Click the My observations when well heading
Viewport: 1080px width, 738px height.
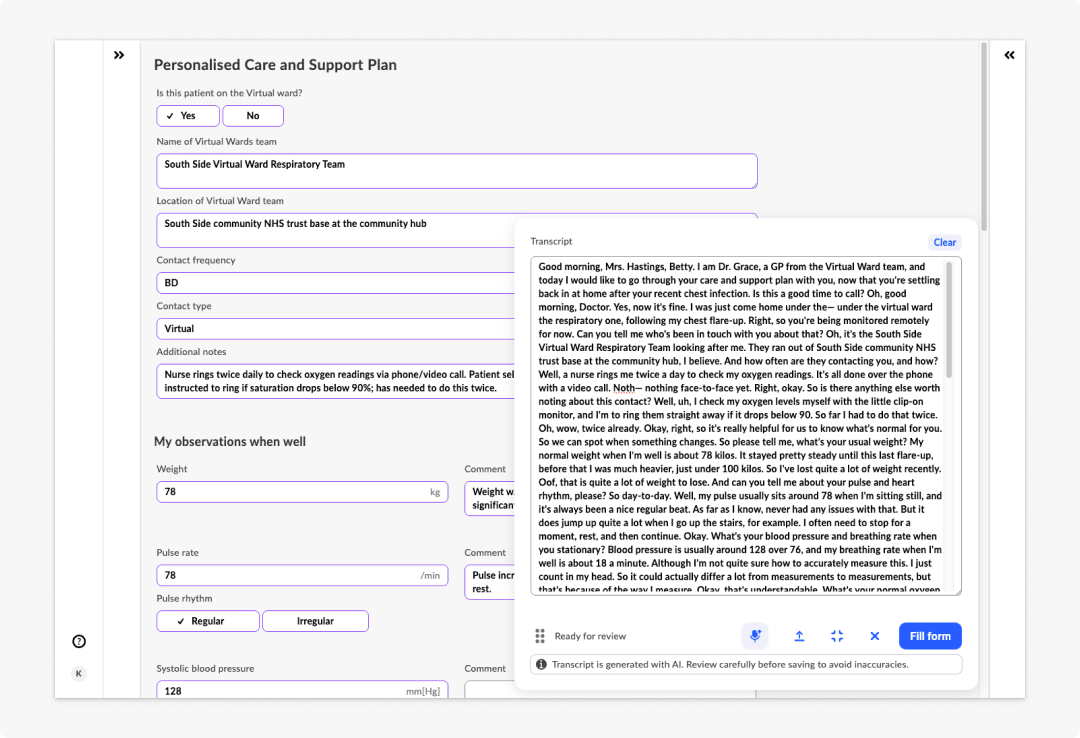click(x=230, y=442)
